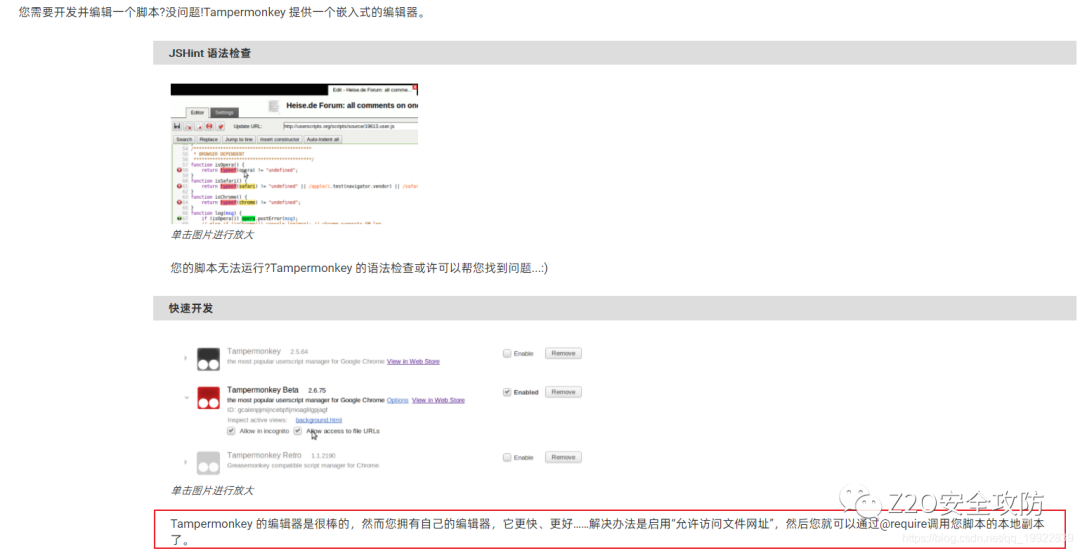The width and height of the screenshot is (1080, 551).
Task: Click the Jump to line button
Action: (239, 139)
